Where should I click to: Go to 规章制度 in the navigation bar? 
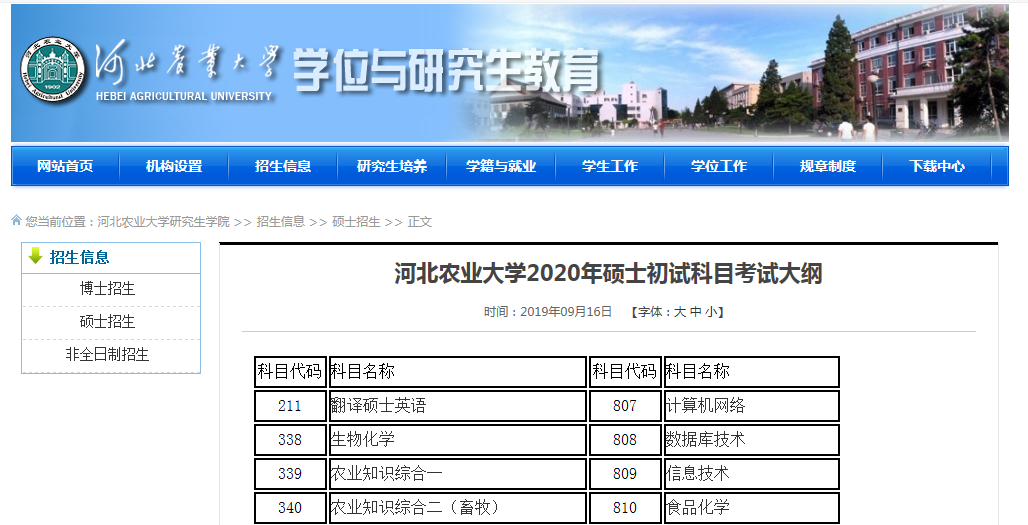pyautogui.click(x=828, y=166)
